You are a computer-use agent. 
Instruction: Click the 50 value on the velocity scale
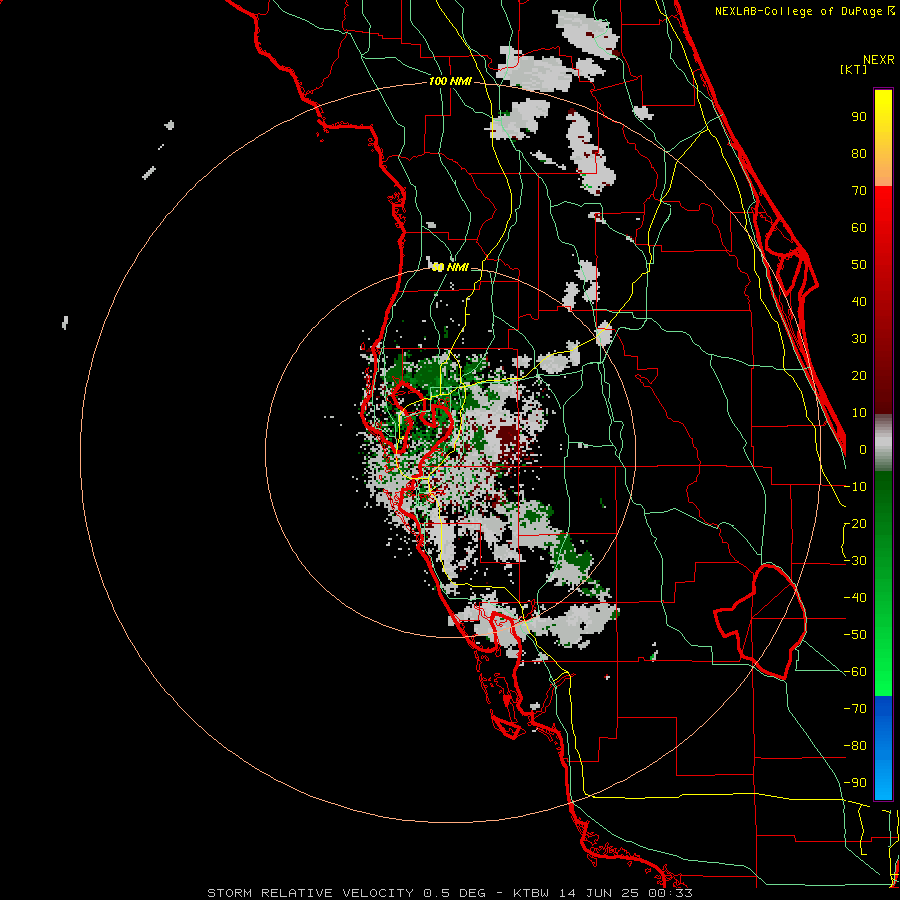pyautogui.click(x=859, y=265)
